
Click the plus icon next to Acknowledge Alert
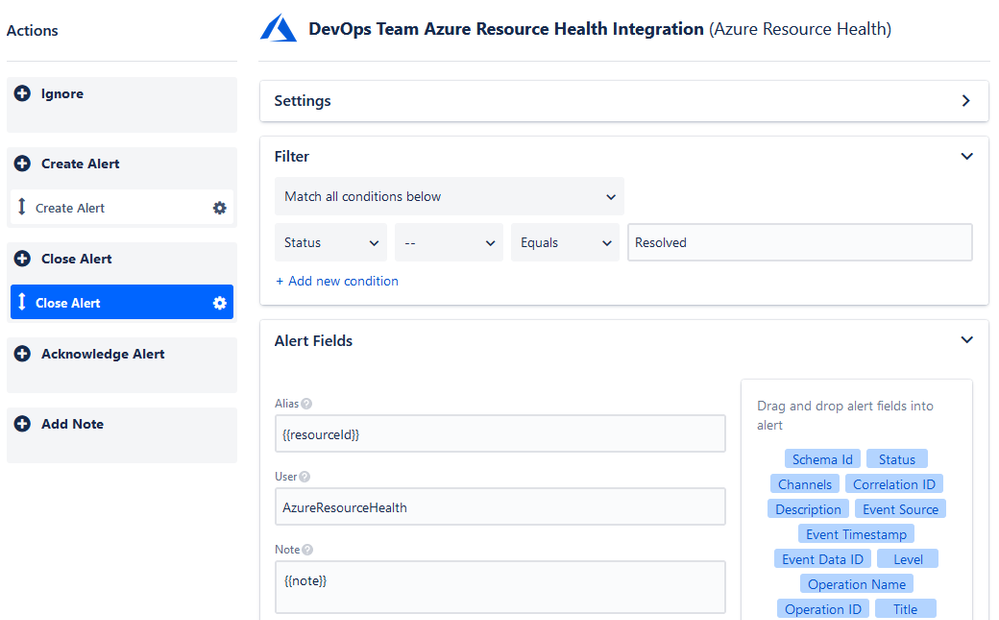click(x=22, y=354)
